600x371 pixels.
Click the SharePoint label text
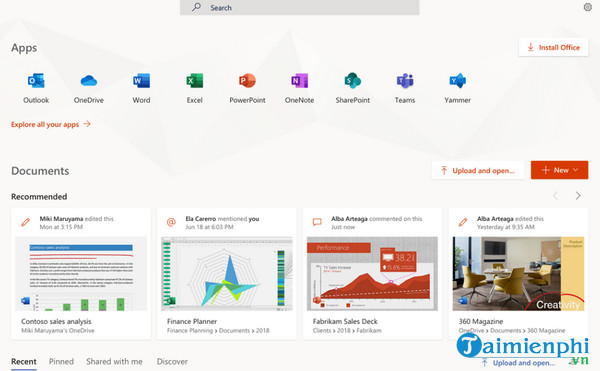[x=353, y=100]
